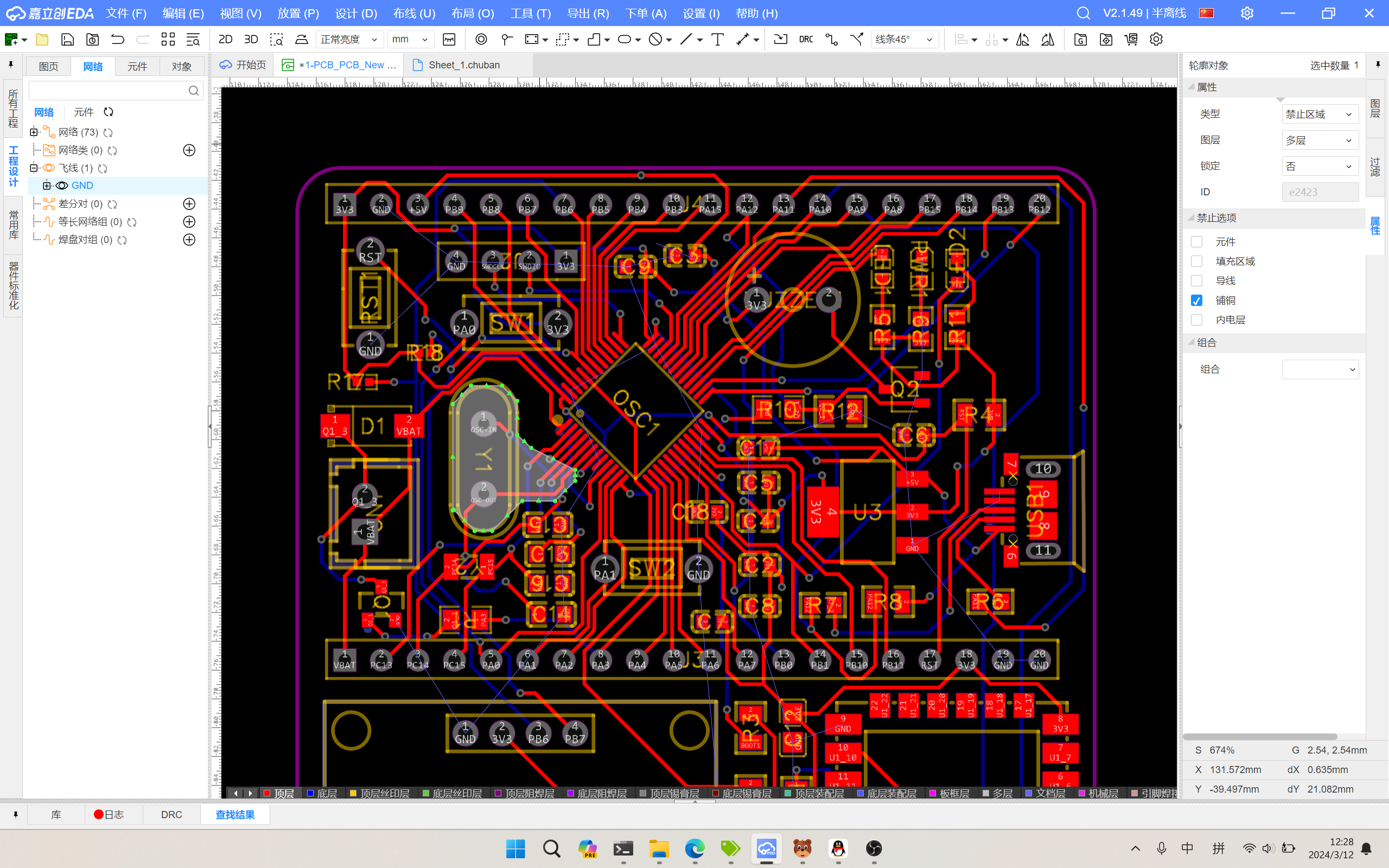Image resolution: width=1389 pixels, height=868 pixels.
Task: Select the dimension measuring tool
Action: tap(743, 39)
